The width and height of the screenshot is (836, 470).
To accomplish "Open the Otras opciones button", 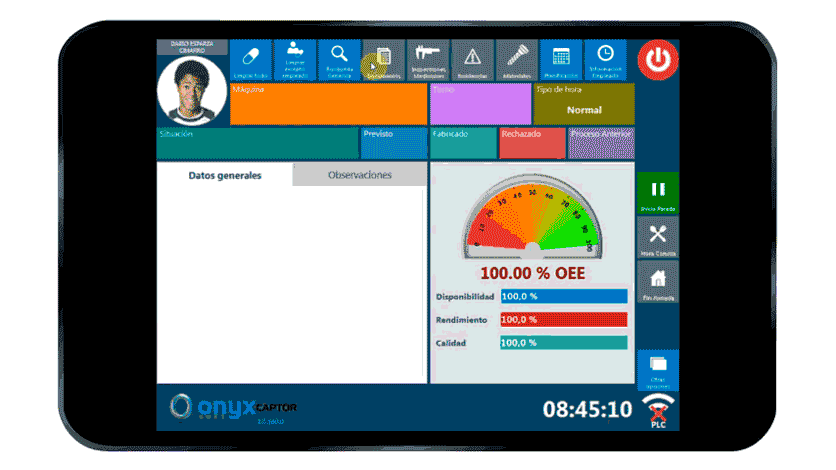I will coord(658,370).
